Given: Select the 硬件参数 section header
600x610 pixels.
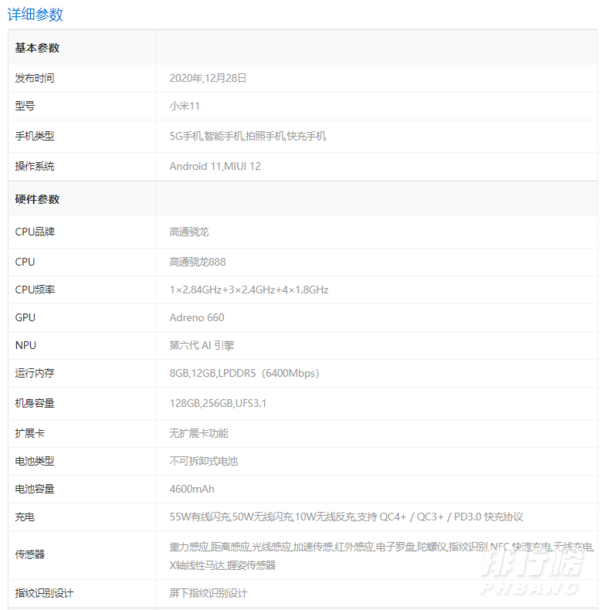Looking at the screenshot, I should click(x=37, y=199).
